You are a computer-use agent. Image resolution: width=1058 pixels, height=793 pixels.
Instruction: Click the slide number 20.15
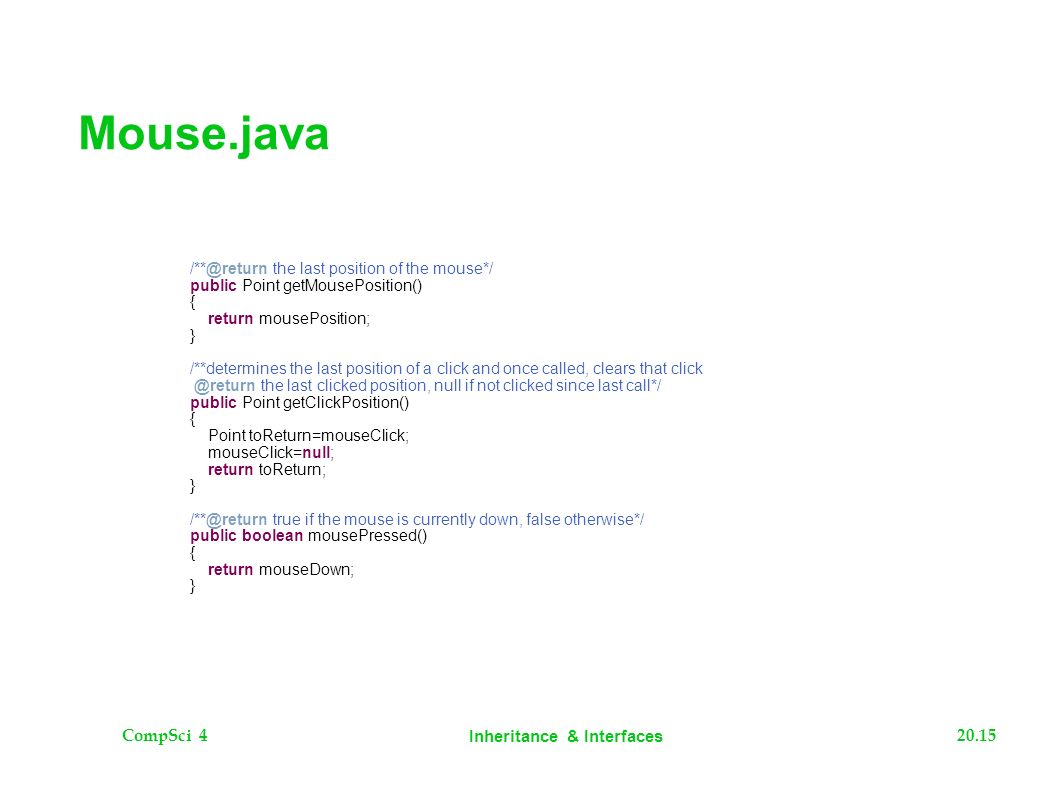pyautogui.click(x=976, y=735)
